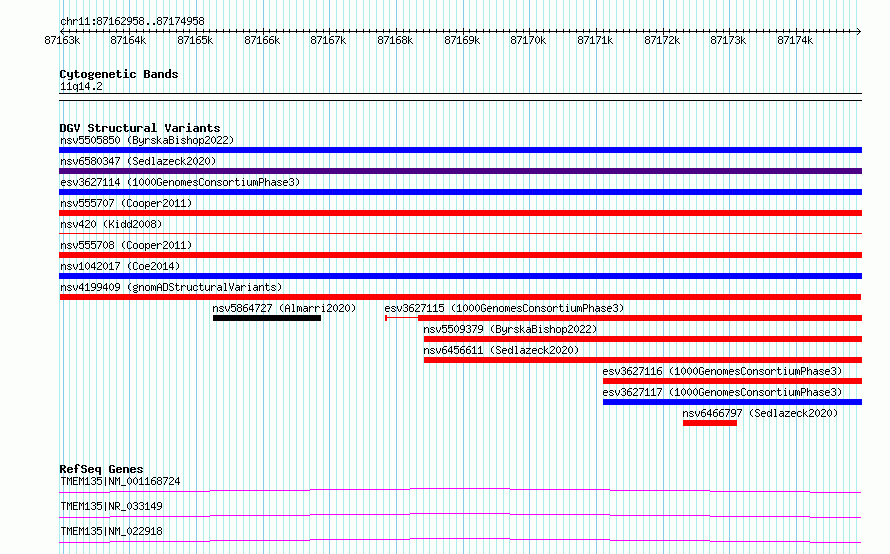Click the DGV Structural Variants track heading
Screen dimensions: 890x554
(140, 128)
